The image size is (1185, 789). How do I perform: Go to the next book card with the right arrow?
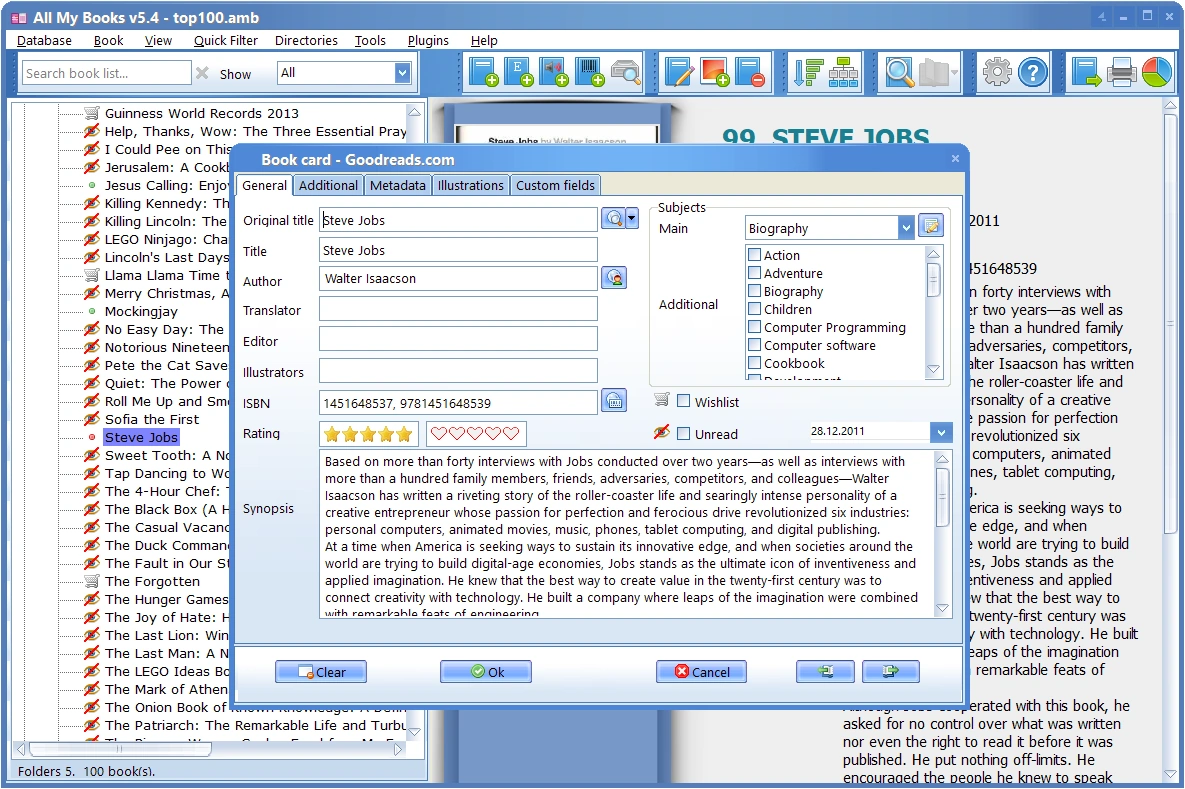[x=890, y=671]
